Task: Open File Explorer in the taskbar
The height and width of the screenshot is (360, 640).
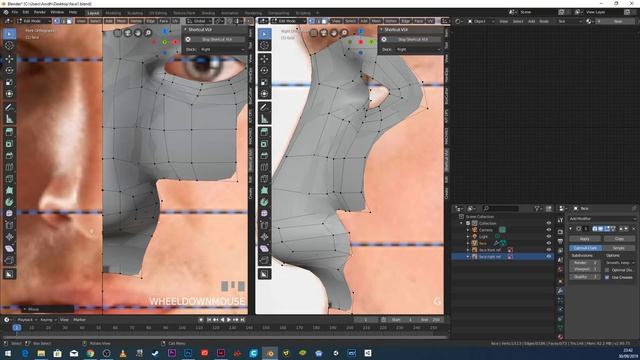Action: pyautogui.click(x=41, y=353)
